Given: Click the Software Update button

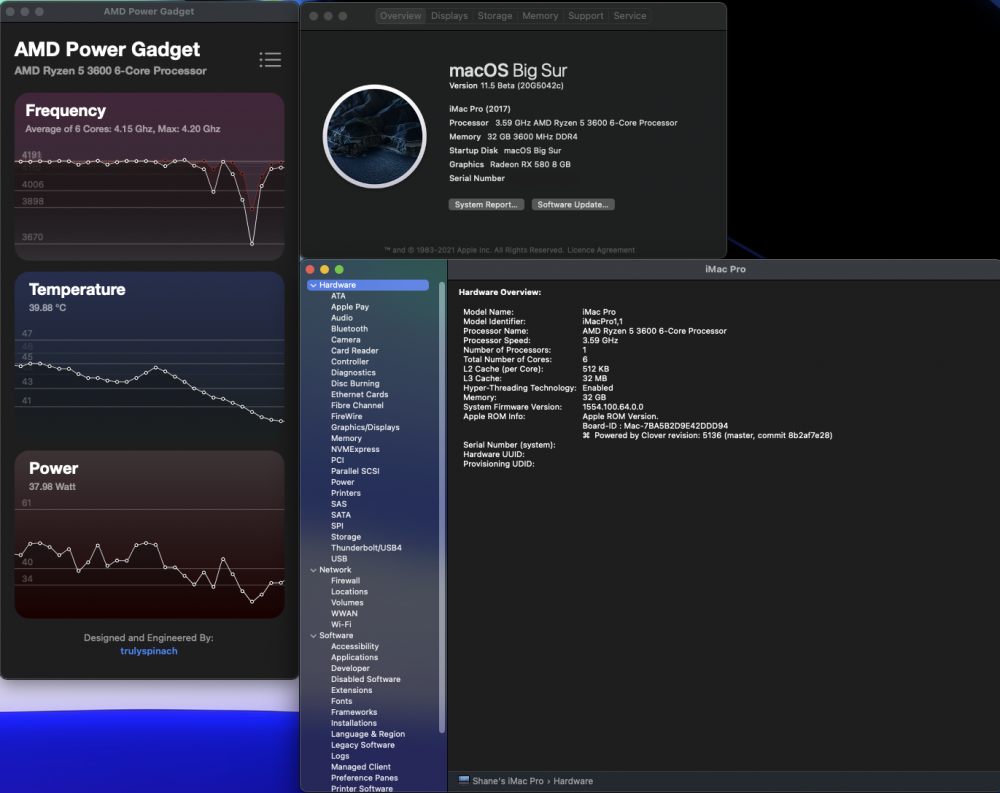Looking at the screenshot, I should (573, 204).
